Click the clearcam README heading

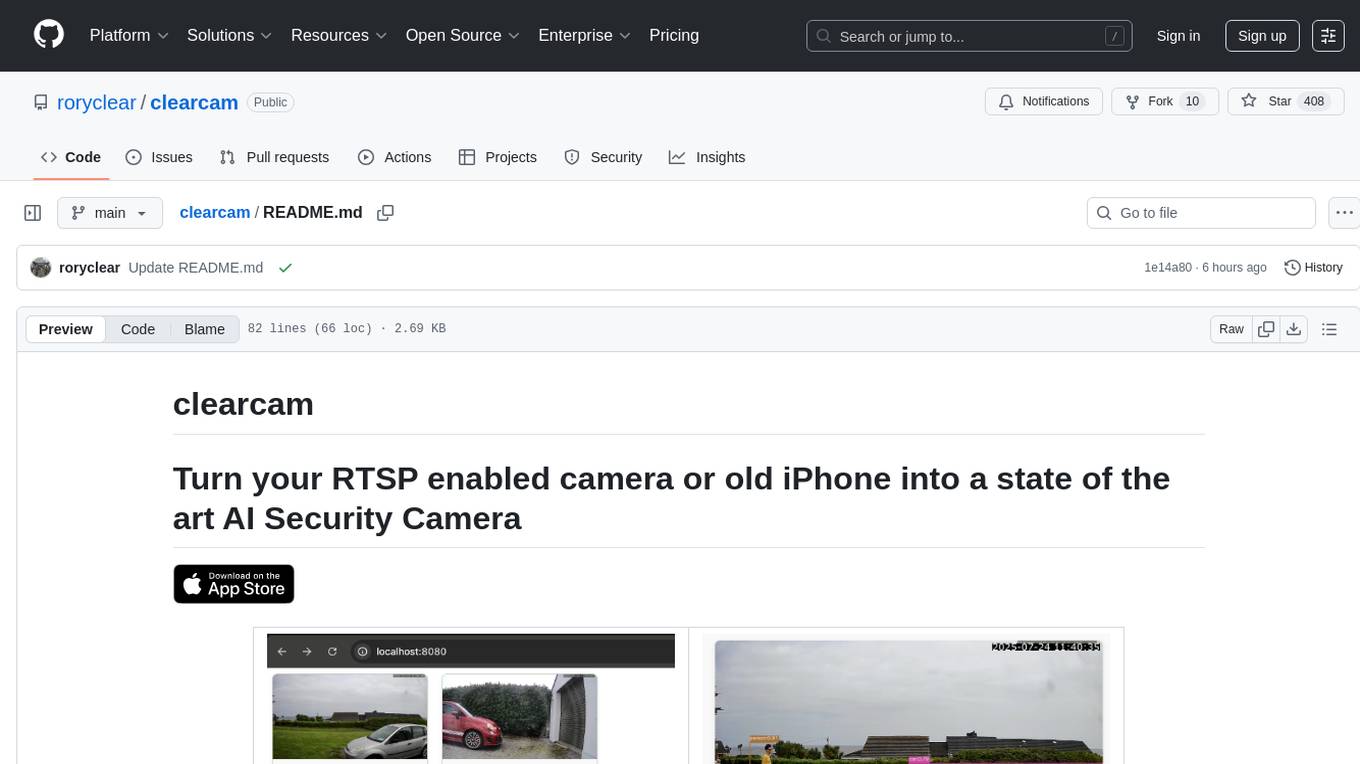click(x=243, y=404)
